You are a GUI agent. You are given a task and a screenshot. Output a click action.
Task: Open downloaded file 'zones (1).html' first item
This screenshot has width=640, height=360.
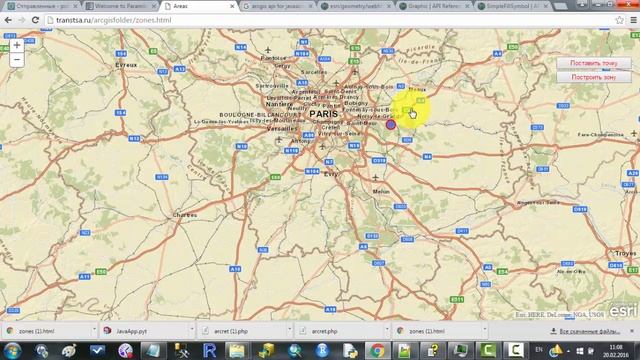47,331
